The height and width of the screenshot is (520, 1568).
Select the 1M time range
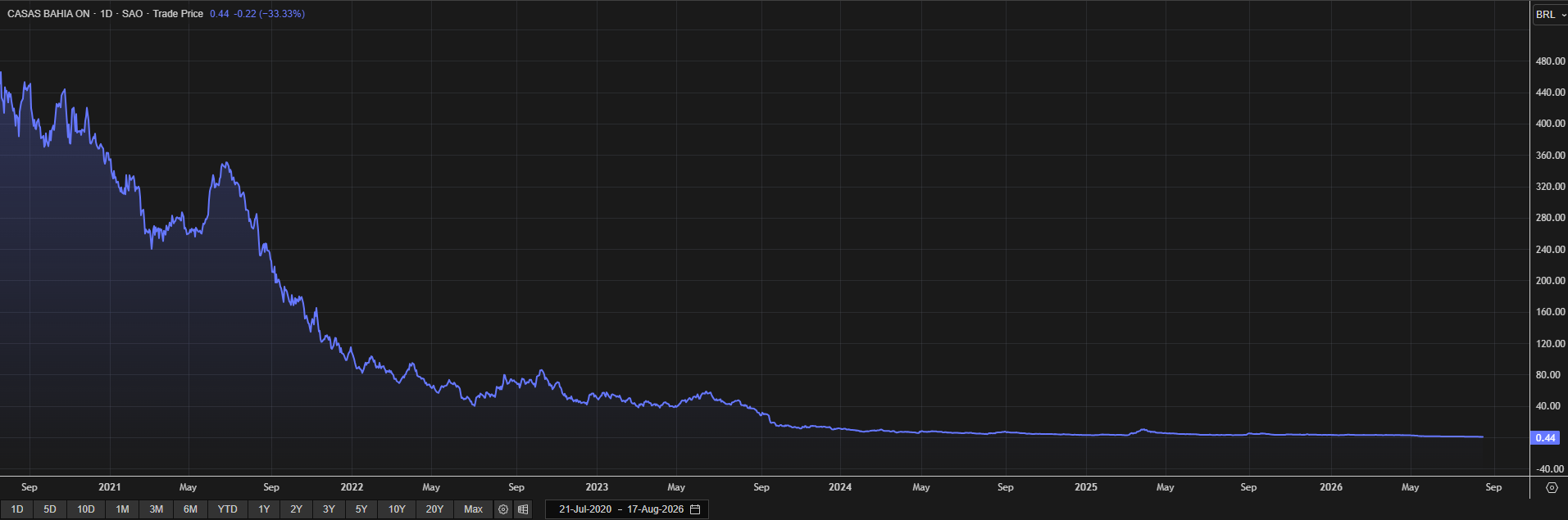point(122,509)
